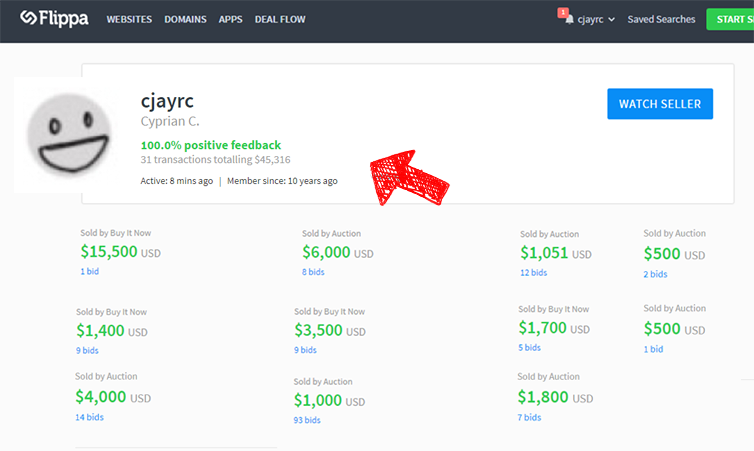The height and width of the screenshot is (451, 754).
Task: Open the $1,051 USD sold listing
Action: 556,252
